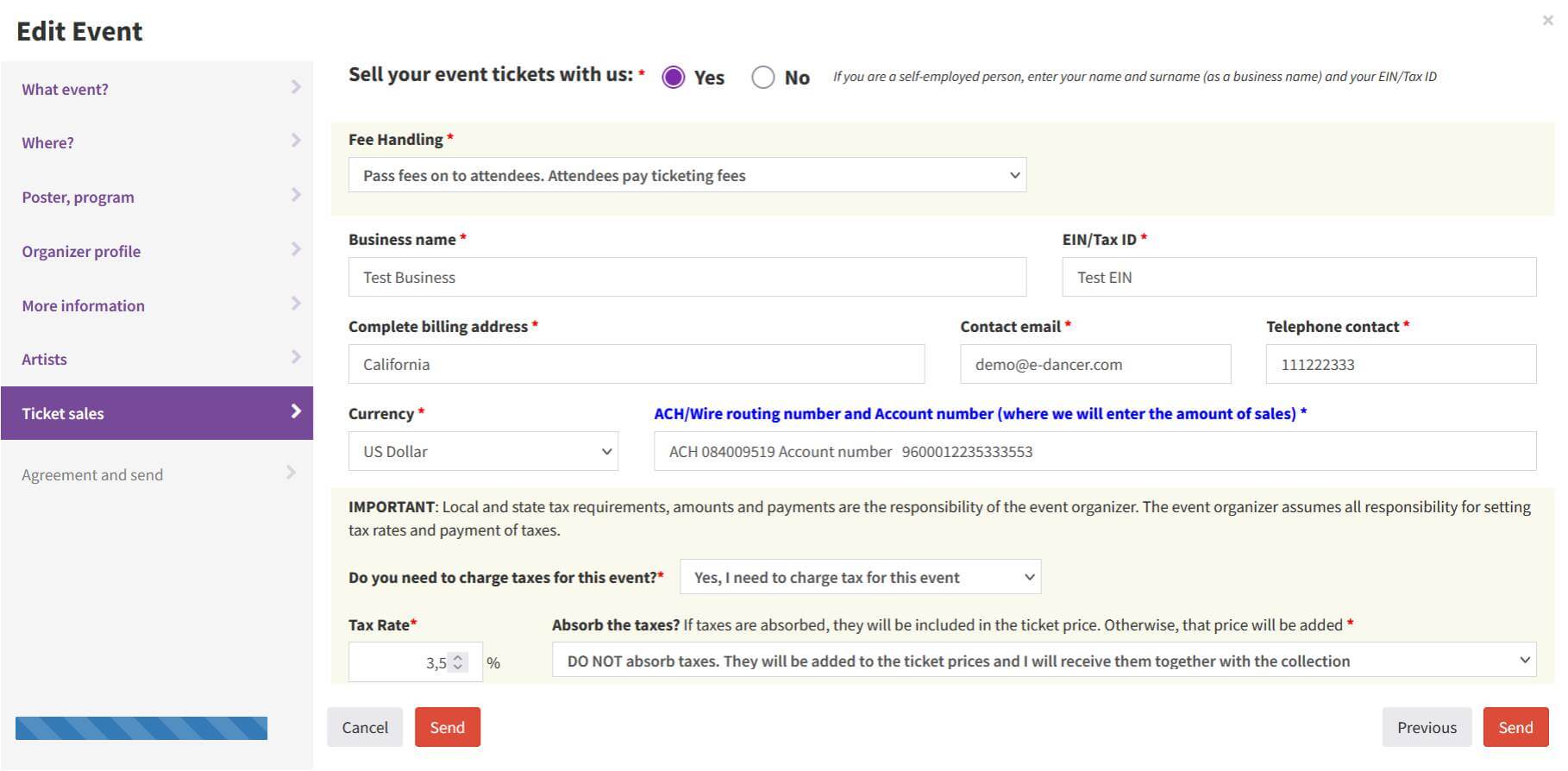The height and width of the screenshot is (771, 1568).
Task: Click the Telephone contact field
Action: pos(1401,364)
